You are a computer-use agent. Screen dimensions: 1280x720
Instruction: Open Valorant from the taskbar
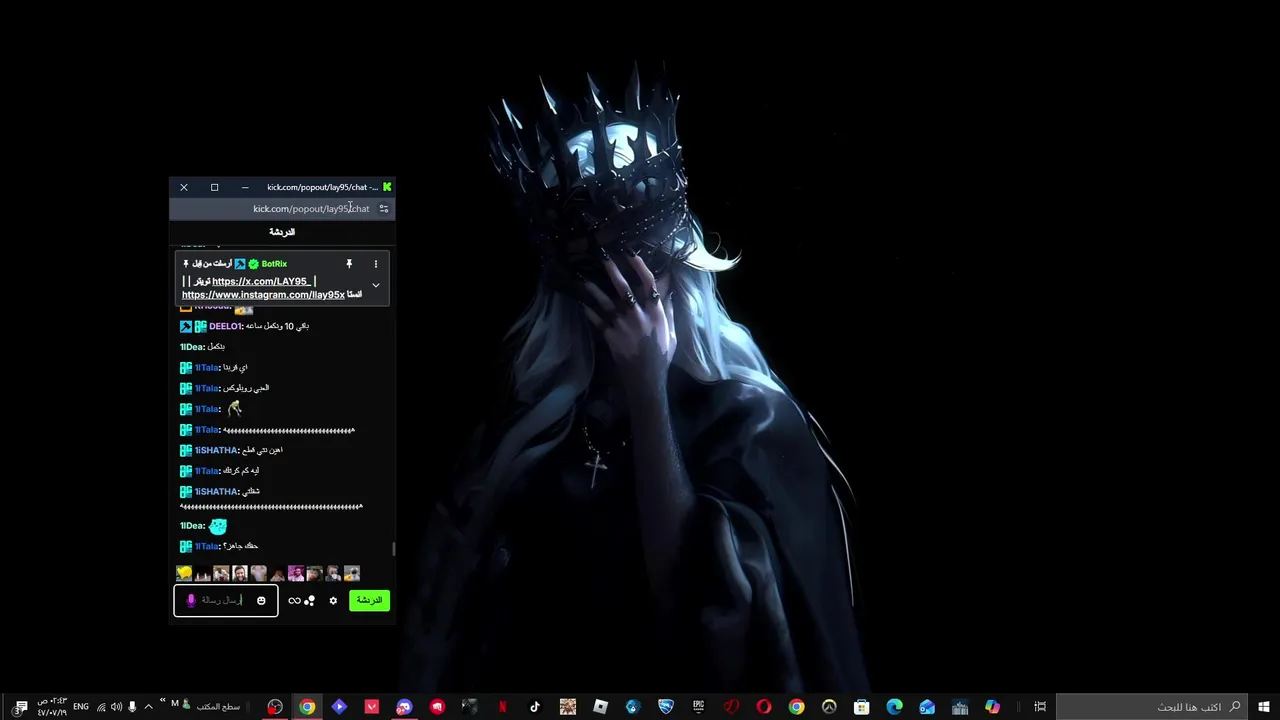tap(372, 706)
